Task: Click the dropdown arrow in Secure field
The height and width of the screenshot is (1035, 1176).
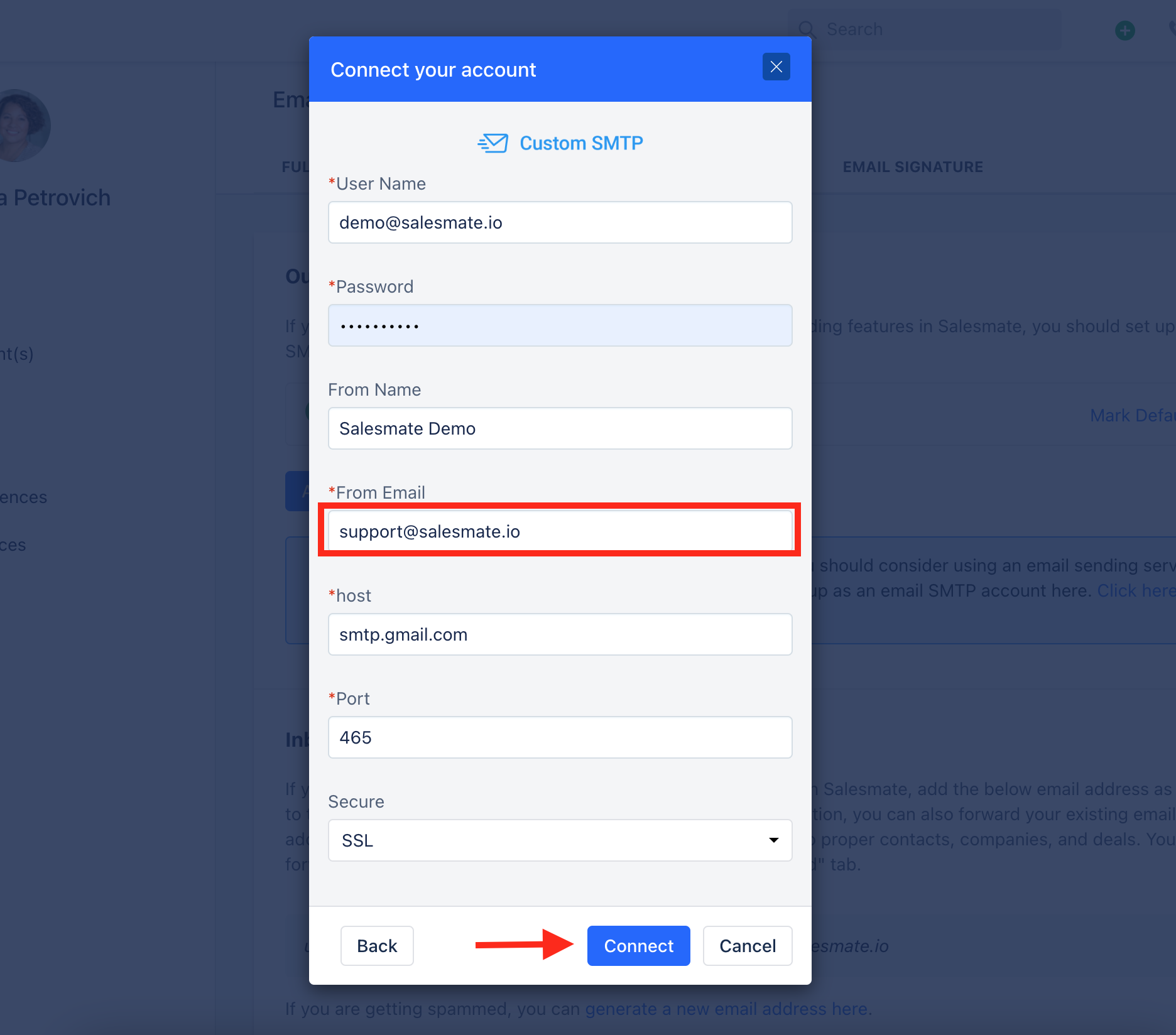Action: (x=773, y=840)
